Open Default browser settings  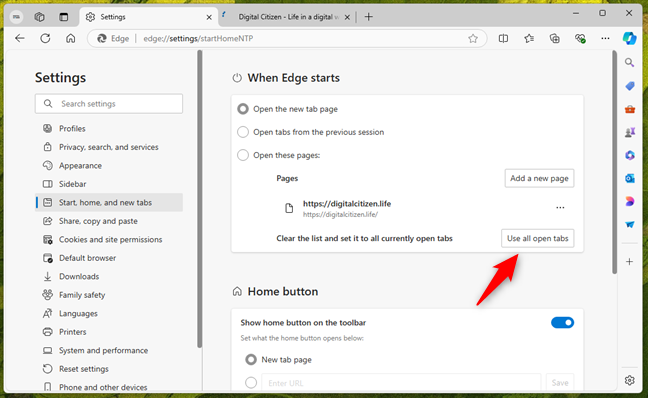coord(109,258)
